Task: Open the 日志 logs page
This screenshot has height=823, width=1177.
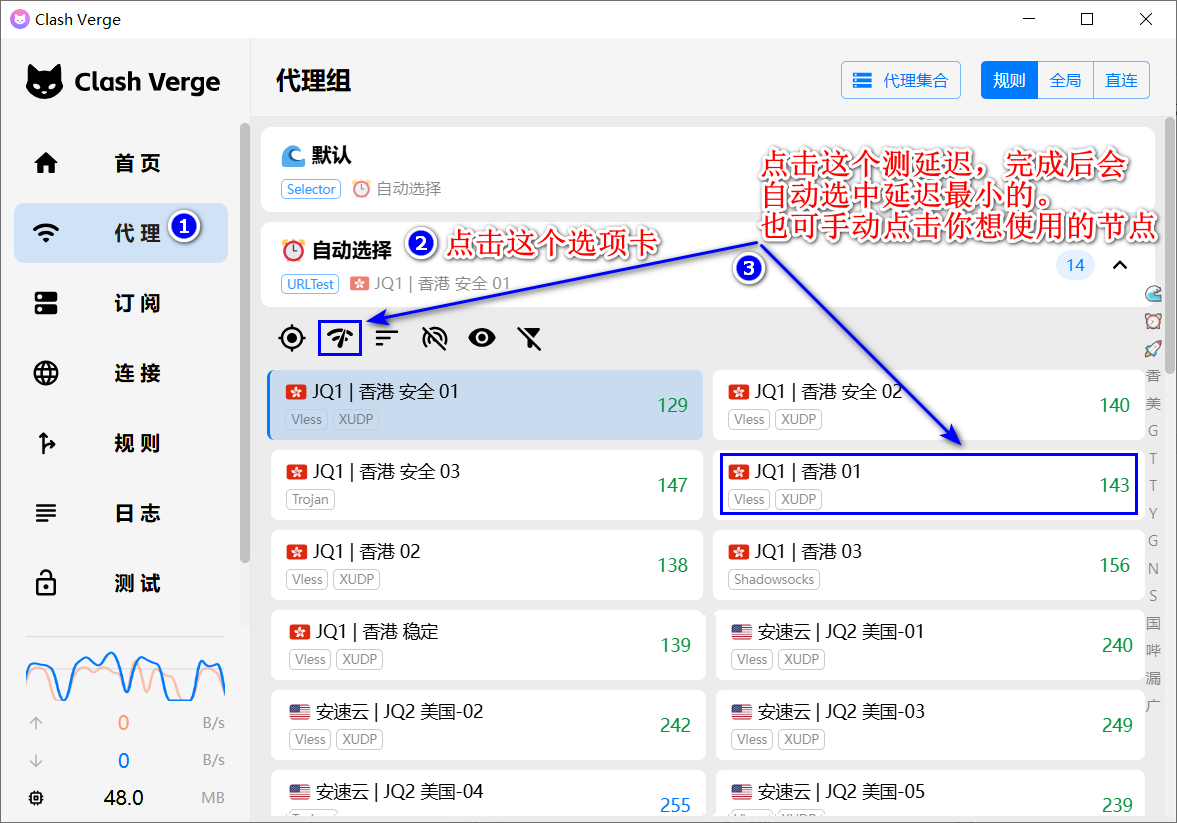Action: click(x=121, y=513)
